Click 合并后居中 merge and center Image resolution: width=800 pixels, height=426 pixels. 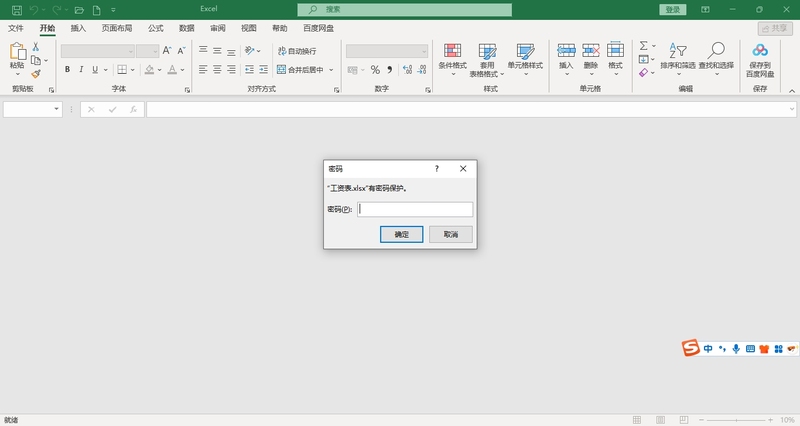pos(300,70)
